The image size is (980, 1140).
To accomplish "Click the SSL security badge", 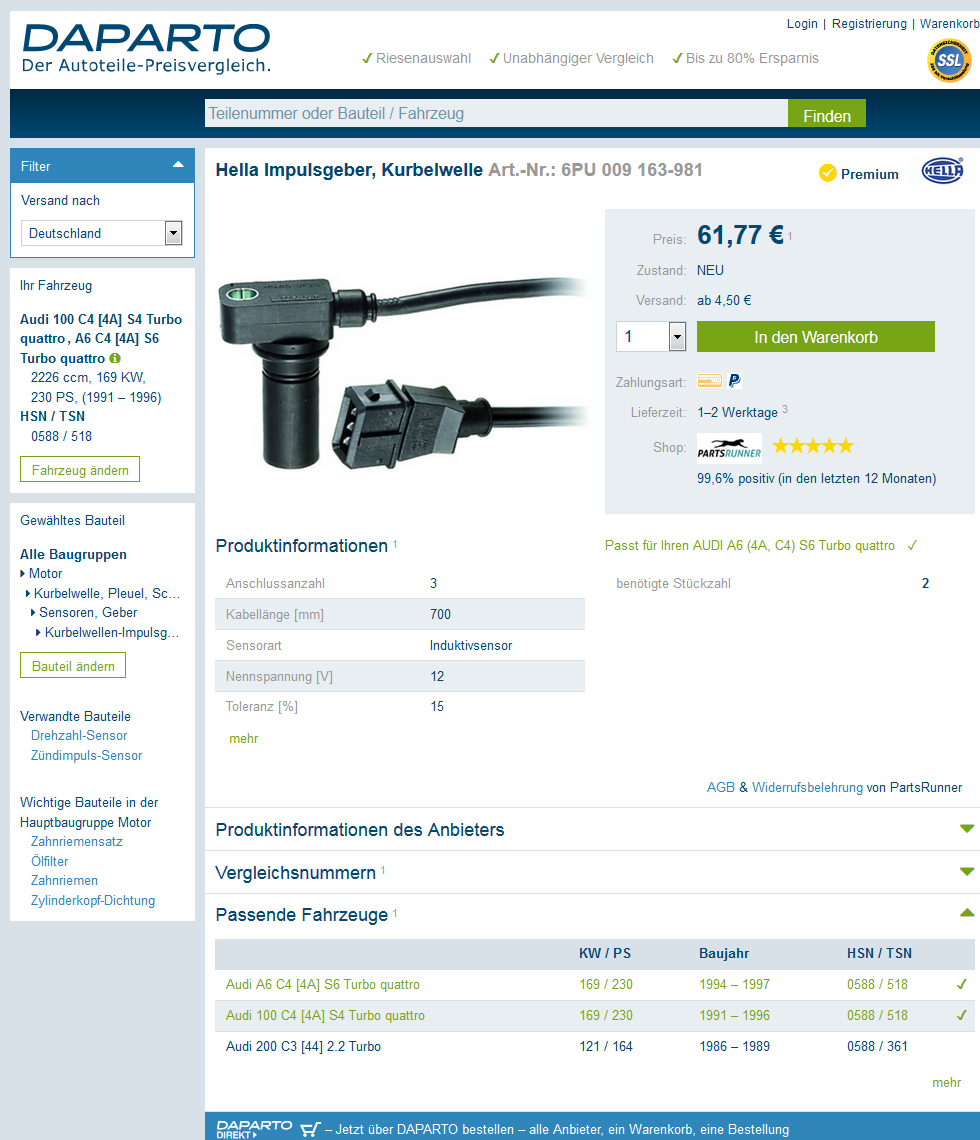I will coord(948,61).
